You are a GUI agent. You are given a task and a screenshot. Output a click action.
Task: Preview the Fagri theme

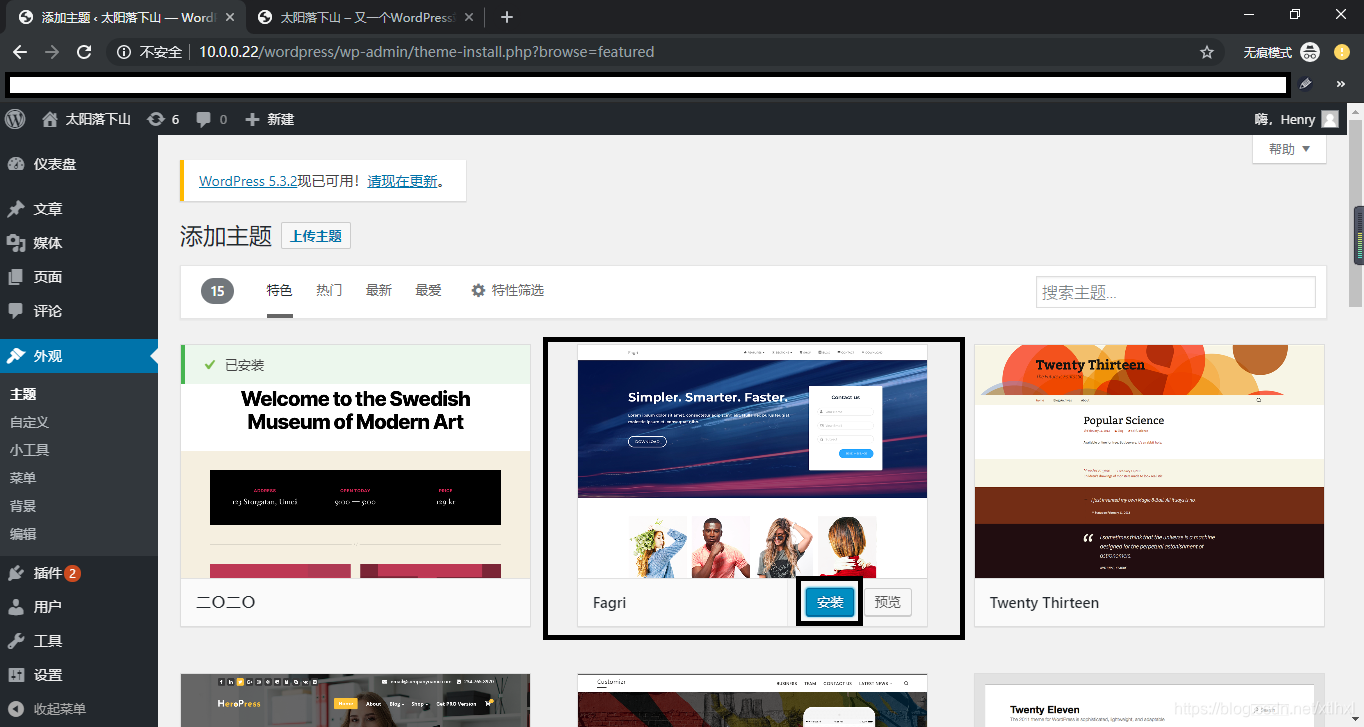coord(887,602)
